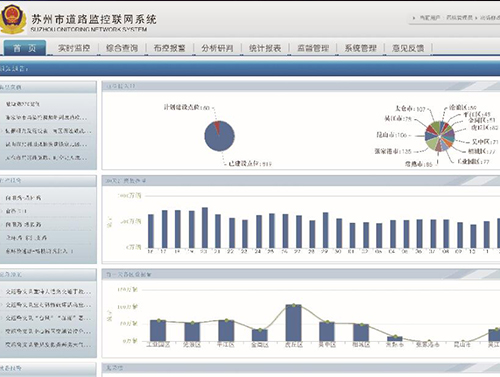Click the 金阊区 bar in district chart
The height and width of the screenshot is (377, 500).
tap(260, 335)
